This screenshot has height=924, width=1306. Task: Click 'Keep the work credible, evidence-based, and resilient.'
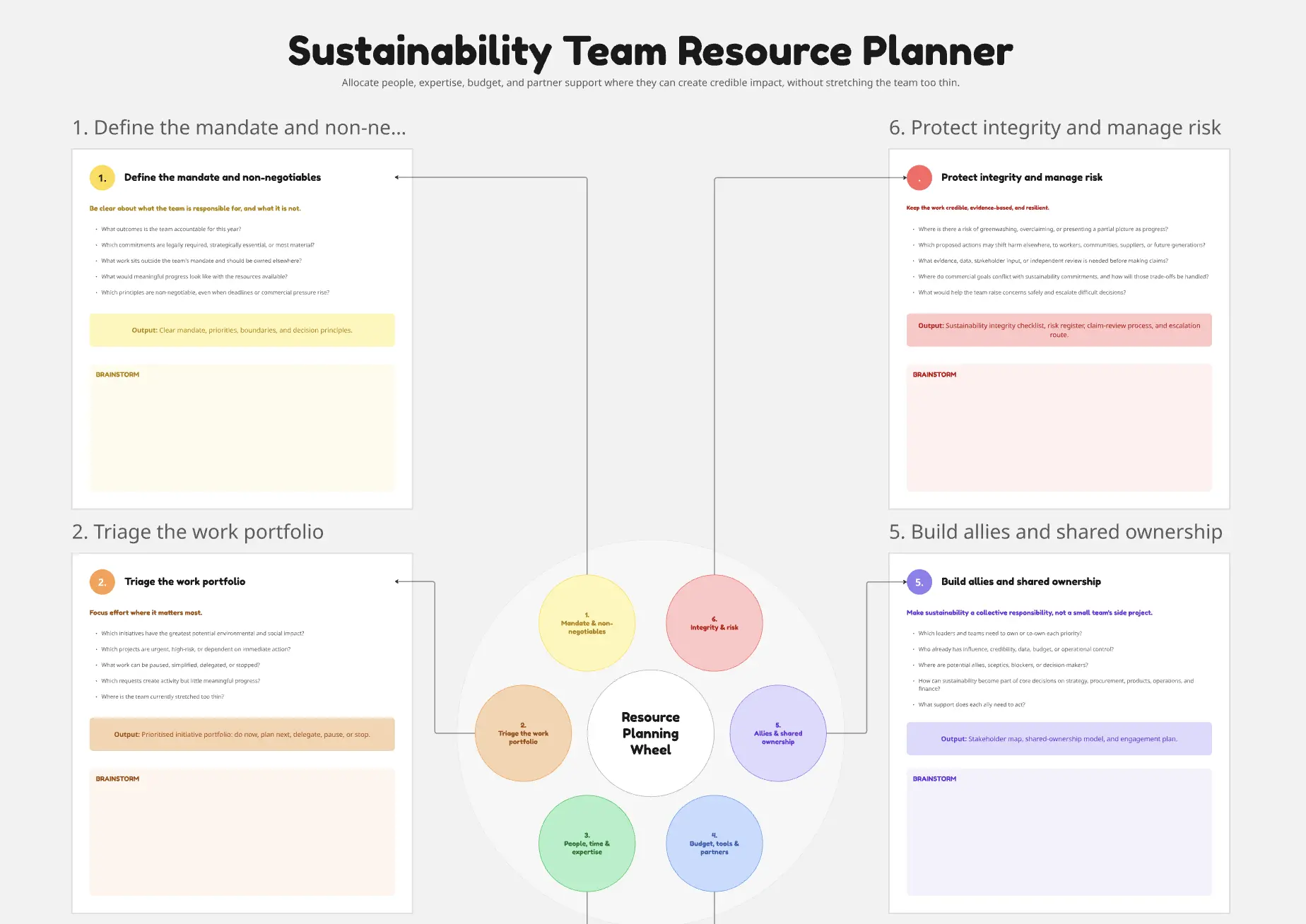coord(978,208)
